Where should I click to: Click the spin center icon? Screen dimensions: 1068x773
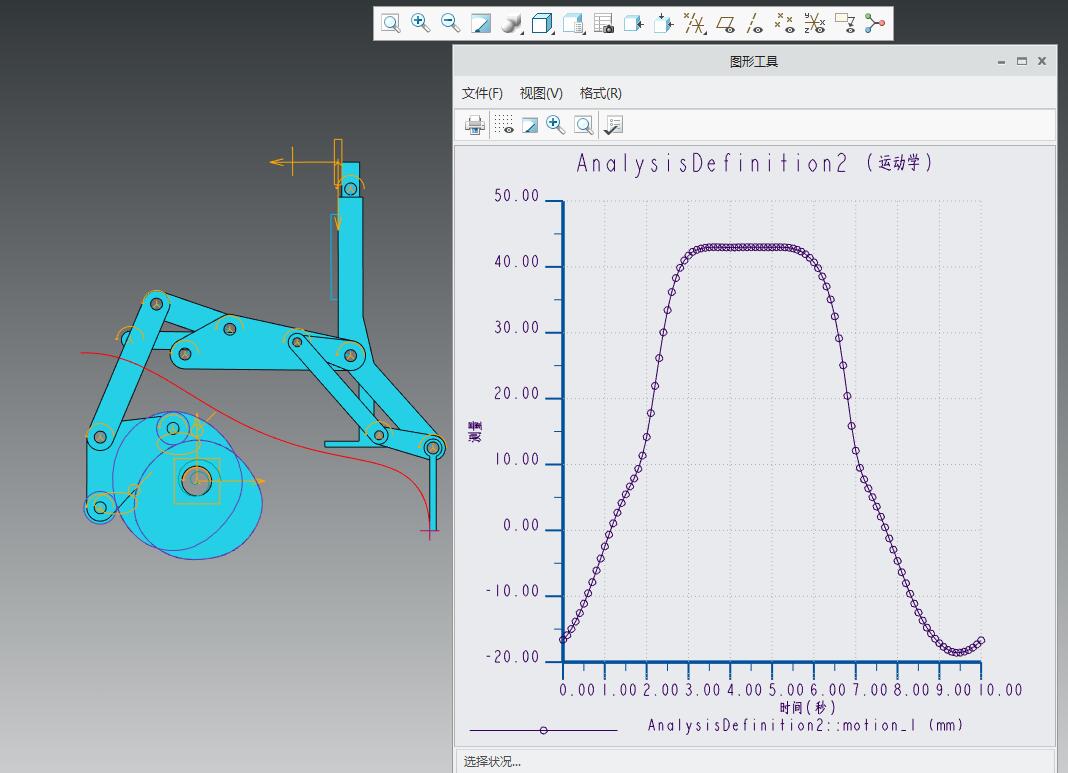pyautogui.click(x=875, y=23)
